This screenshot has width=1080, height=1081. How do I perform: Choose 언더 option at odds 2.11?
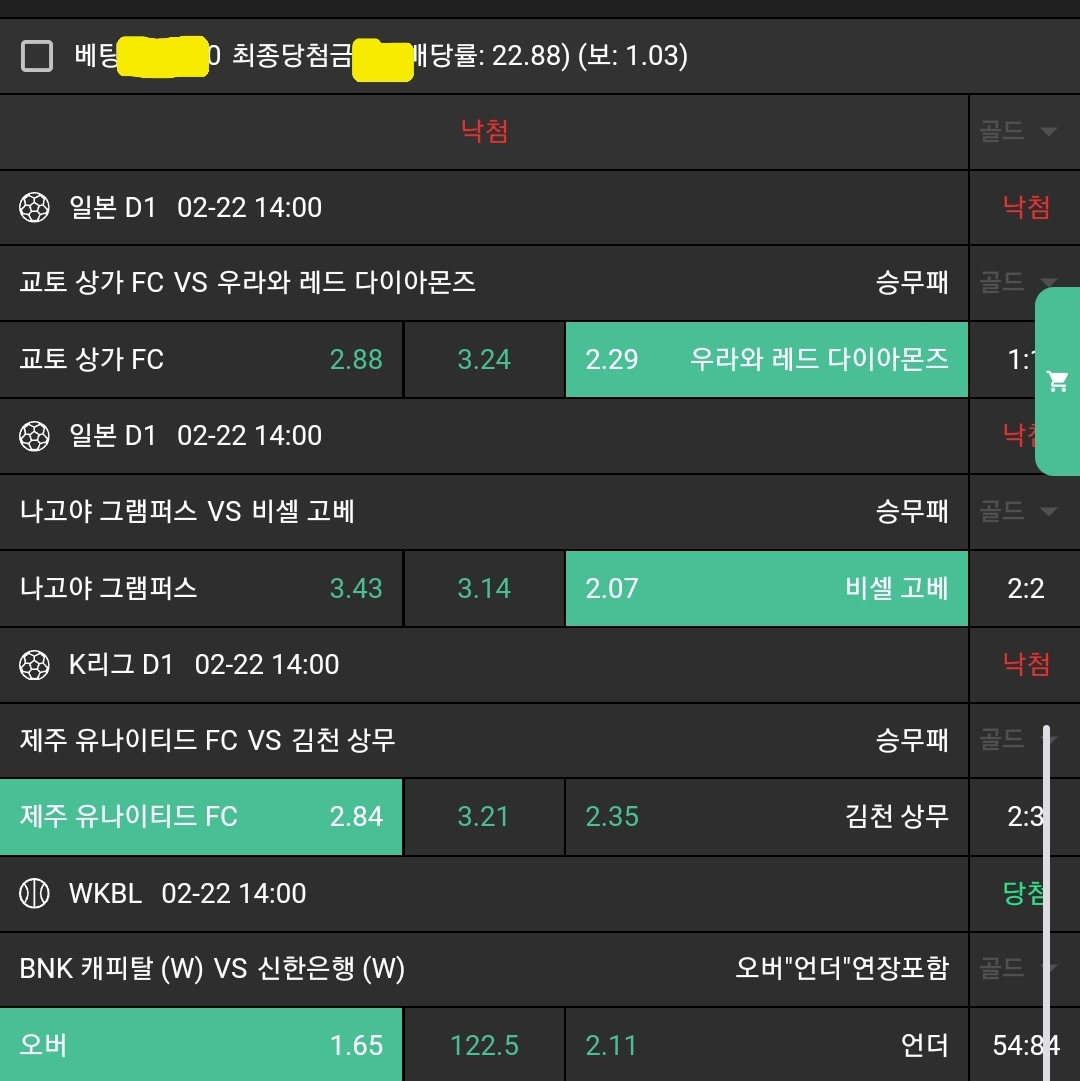(x=766, y=1045)
